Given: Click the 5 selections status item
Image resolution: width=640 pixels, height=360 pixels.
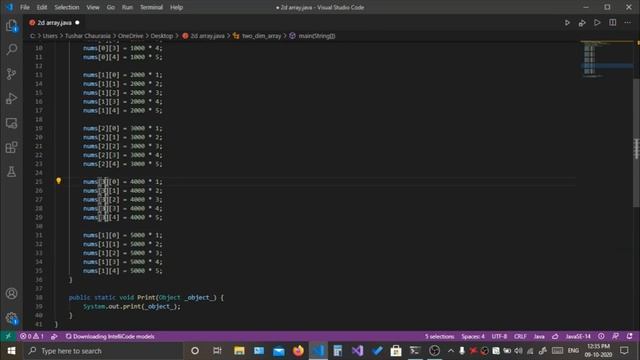Looking at the screenshot, I should (x=440, y=336).
